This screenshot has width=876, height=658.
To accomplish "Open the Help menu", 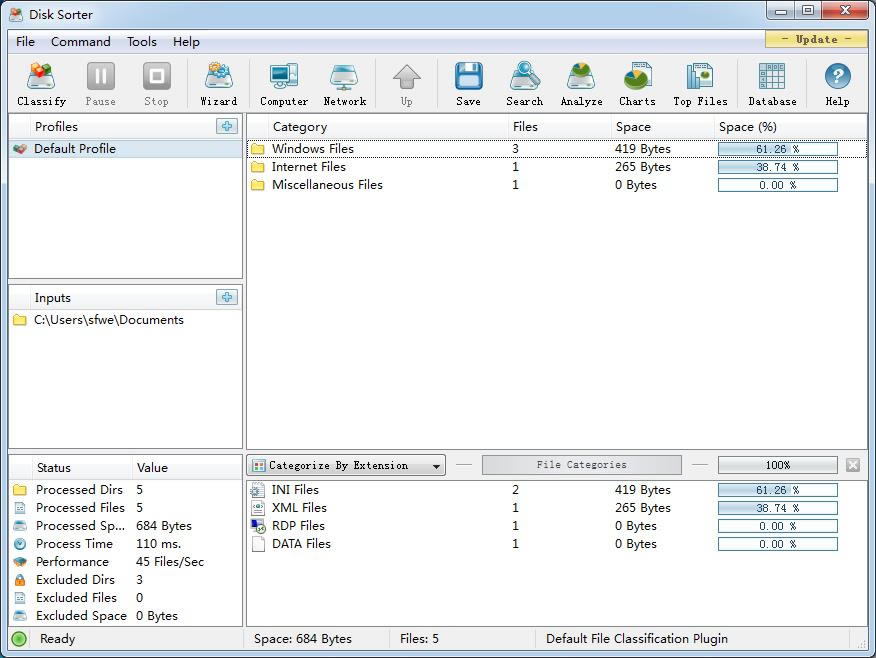I will 186,42.
